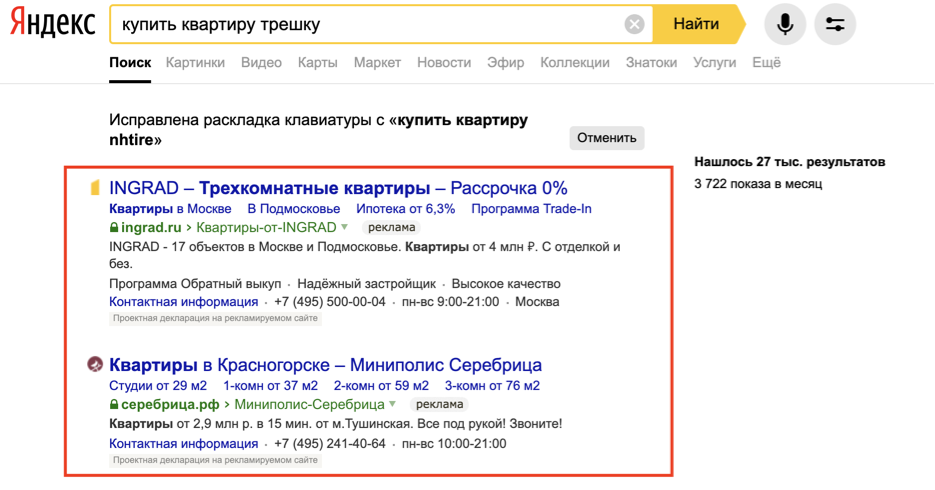Click the Найти search button

pyautogui.click(x=696, y=24)
